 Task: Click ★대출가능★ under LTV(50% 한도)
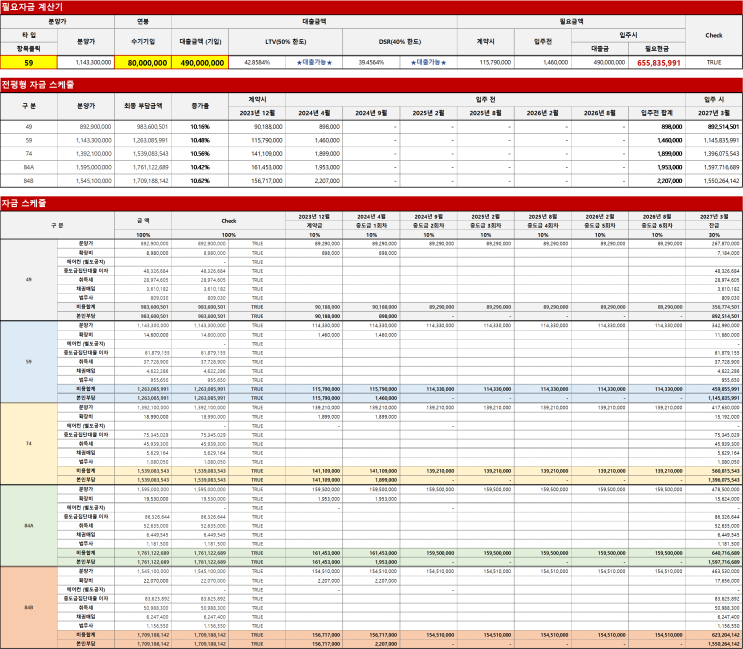pyautogui.click(x=314, y=63)
